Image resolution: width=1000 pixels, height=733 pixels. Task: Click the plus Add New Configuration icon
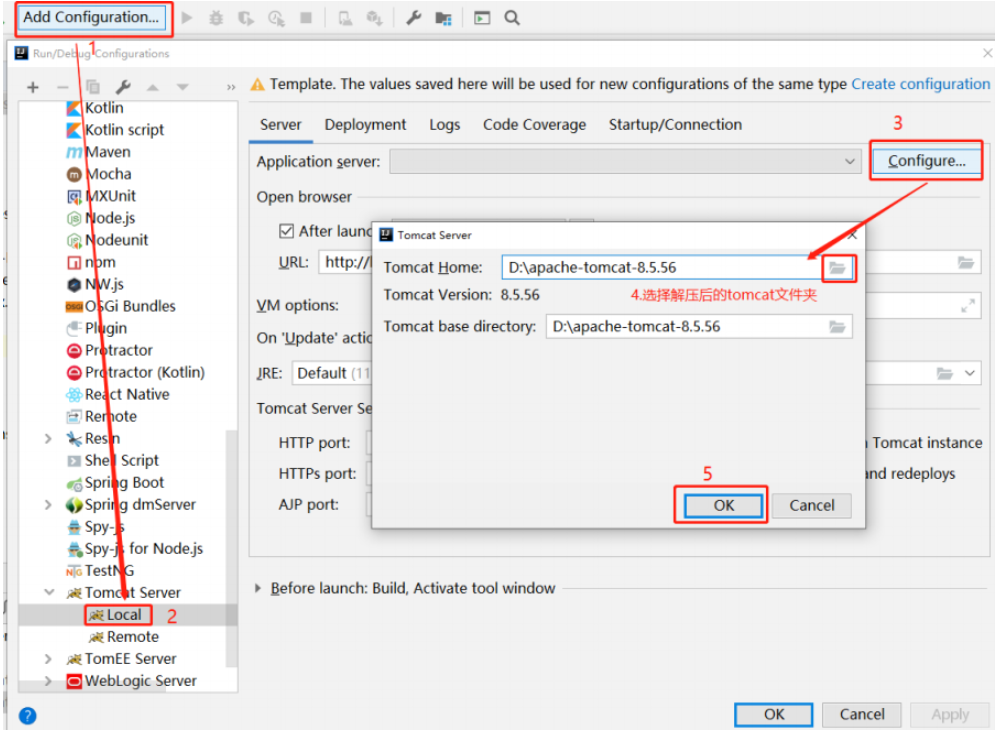[33, 87]
